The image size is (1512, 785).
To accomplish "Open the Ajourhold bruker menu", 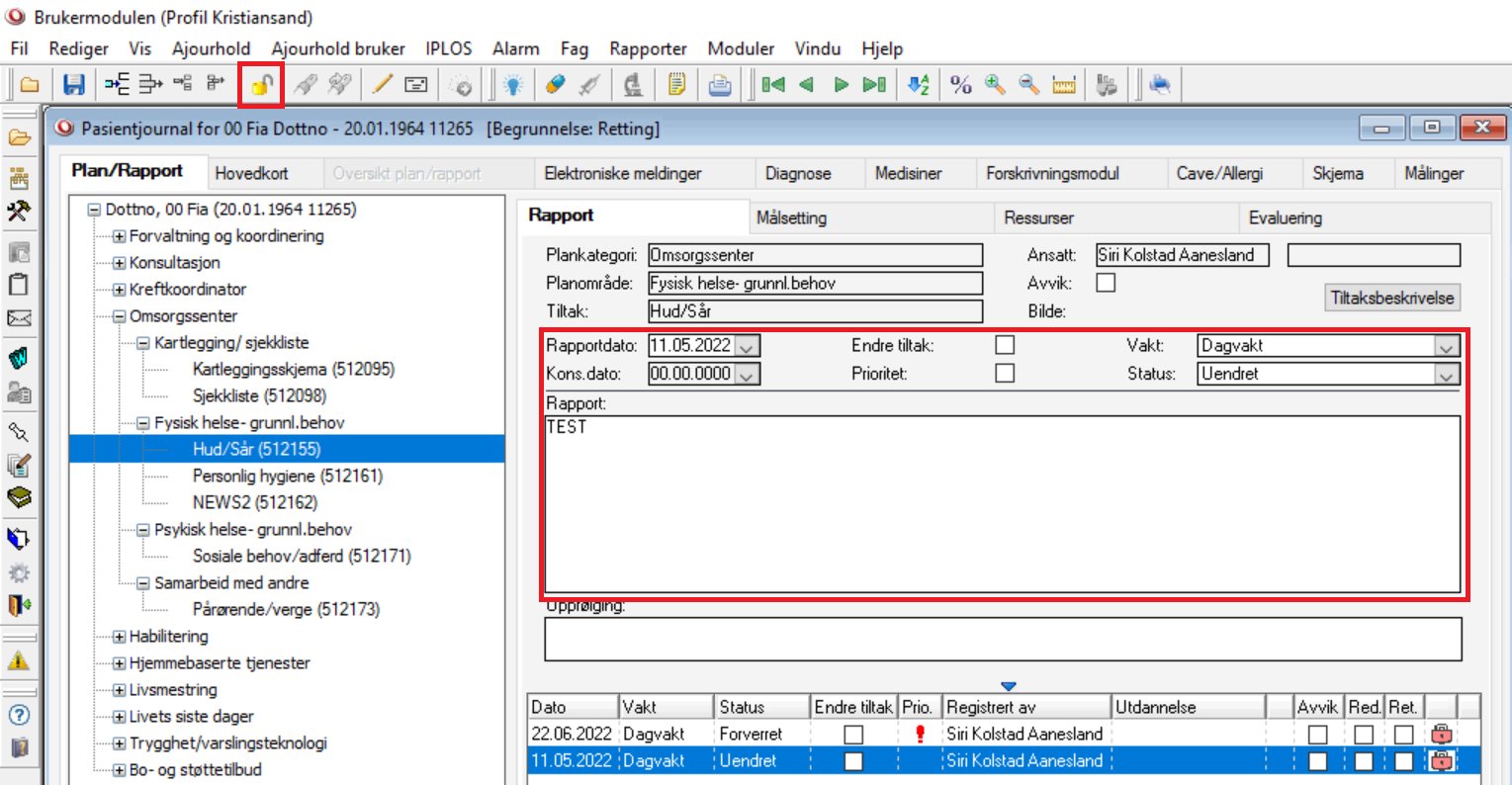I will point(338,48).
